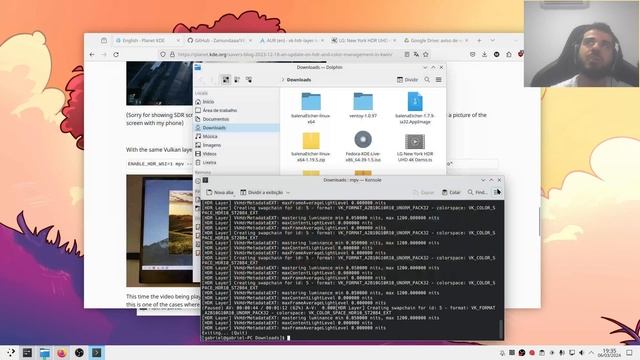Click Dividir a exibição in Konsole
640x360 pixels.
262,192
